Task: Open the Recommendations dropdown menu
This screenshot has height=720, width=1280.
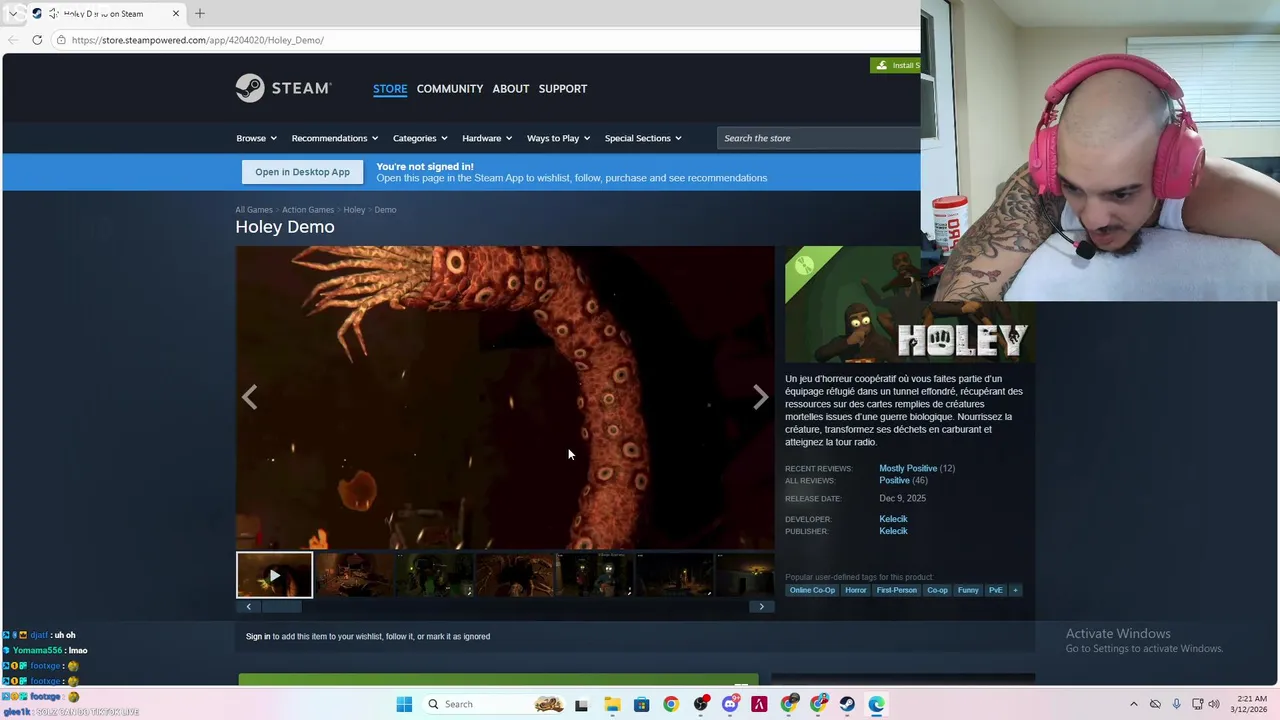Action: click(x=335, y=138)
